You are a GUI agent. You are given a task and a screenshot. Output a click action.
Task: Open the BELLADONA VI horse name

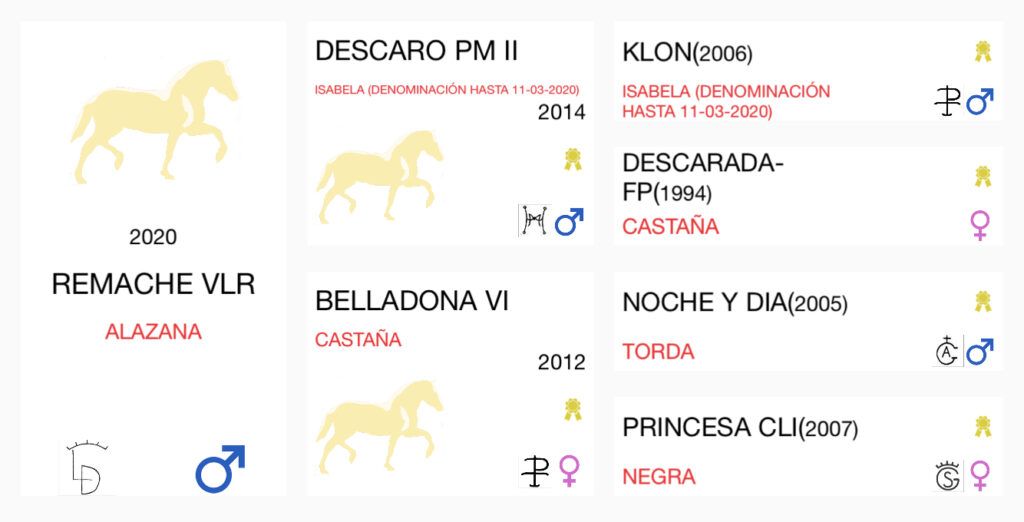(411, 301)
